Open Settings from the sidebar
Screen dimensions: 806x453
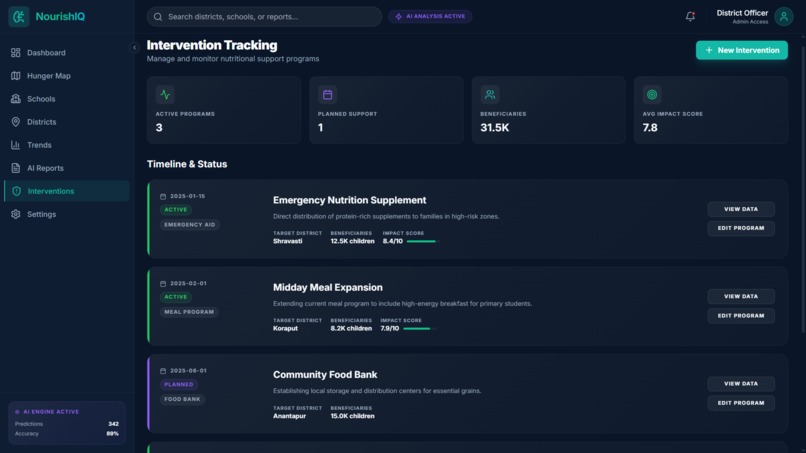click(67, 214)
